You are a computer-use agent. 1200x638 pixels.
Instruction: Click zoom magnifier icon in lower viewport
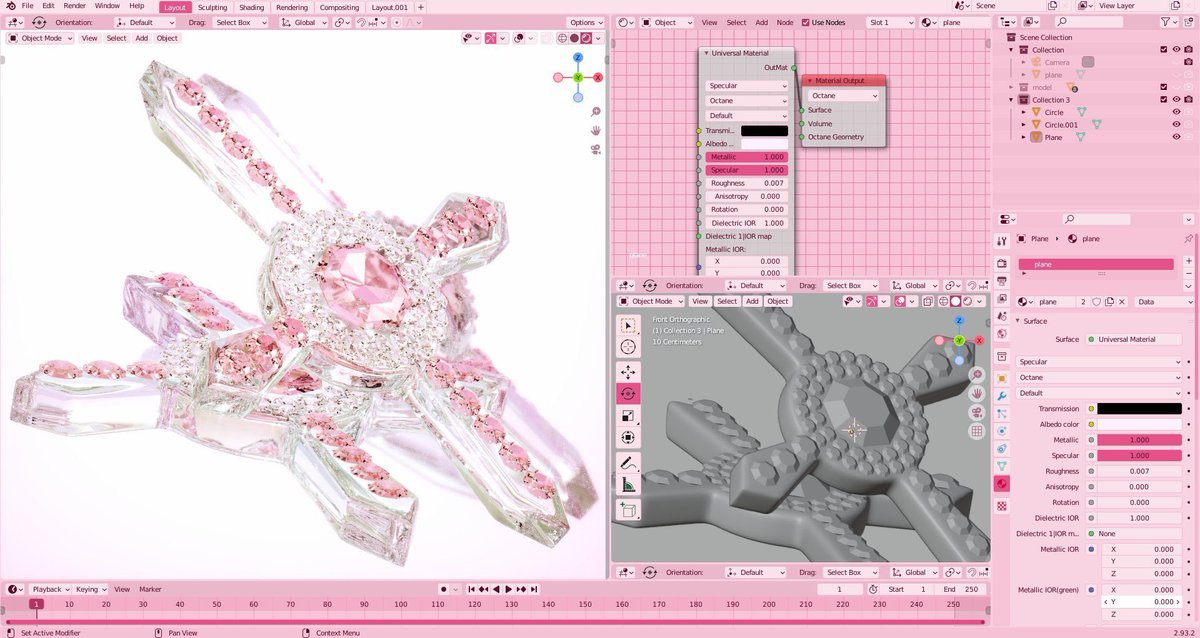[977, 376]
